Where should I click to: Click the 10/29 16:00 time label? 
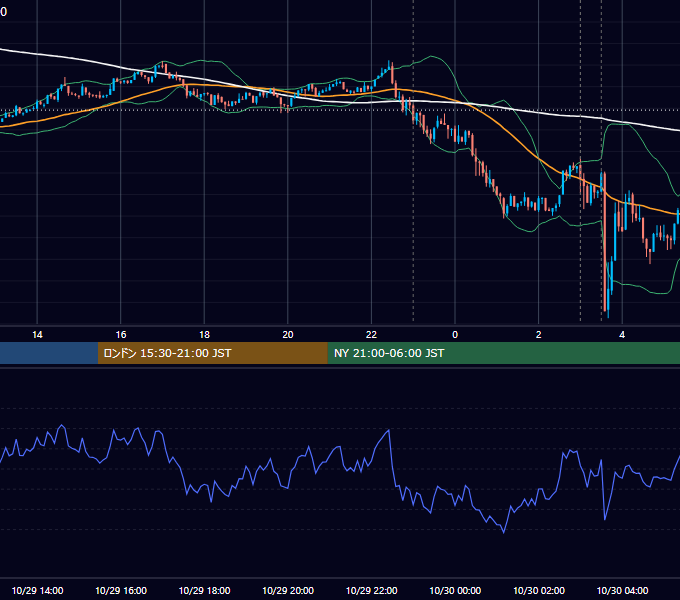pos(121,590)
